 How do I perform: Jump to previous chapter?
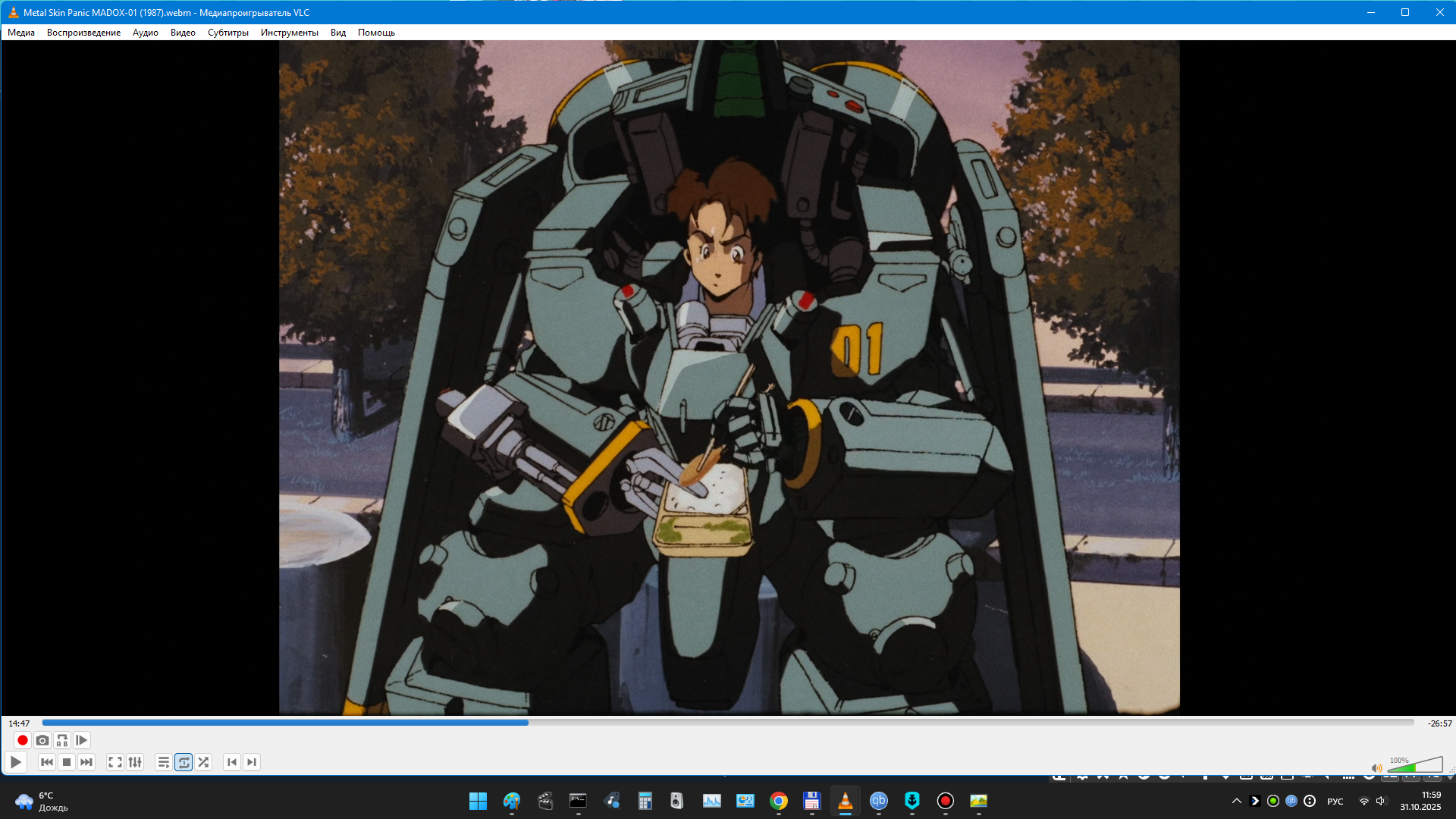(x=232, y=762)
